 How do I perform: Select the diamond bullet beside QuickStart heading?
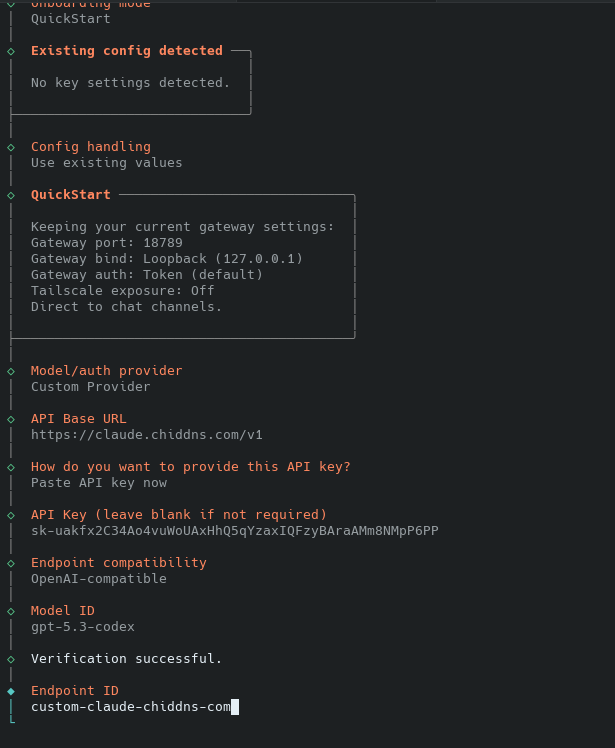click(11, 195)
